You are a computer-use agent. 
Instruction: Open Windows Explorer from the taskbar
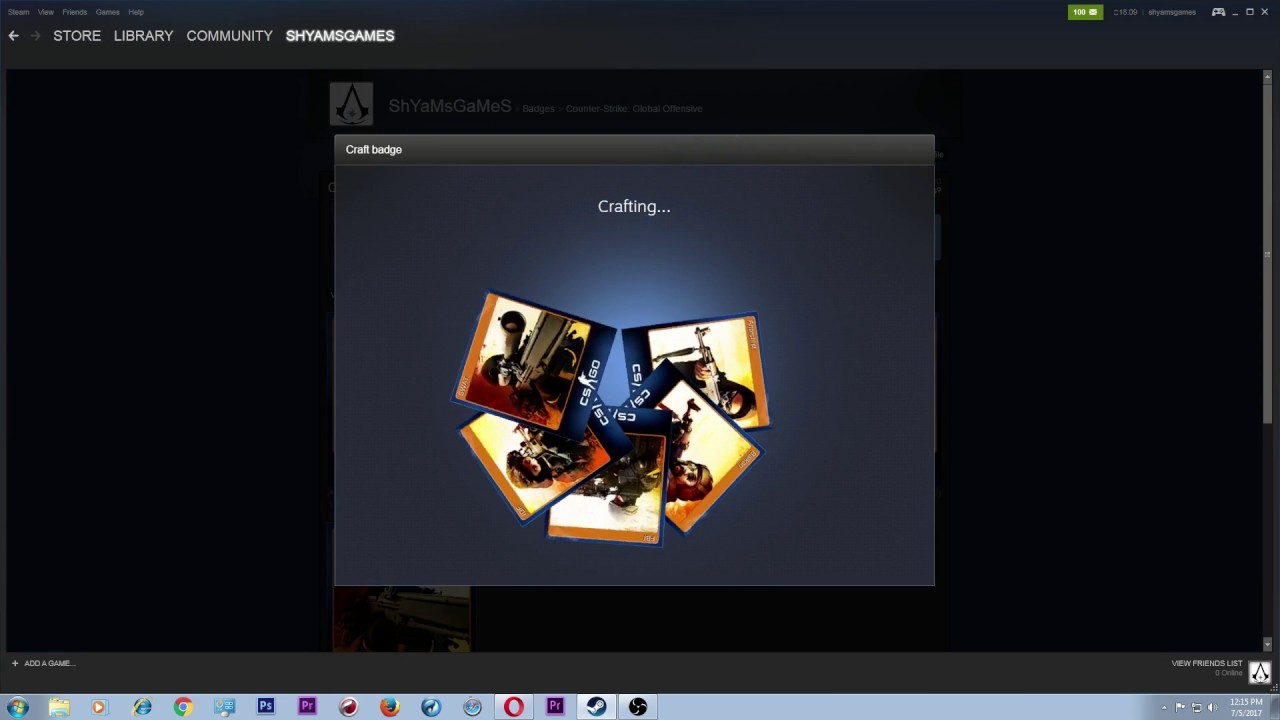tap(59, 707)
